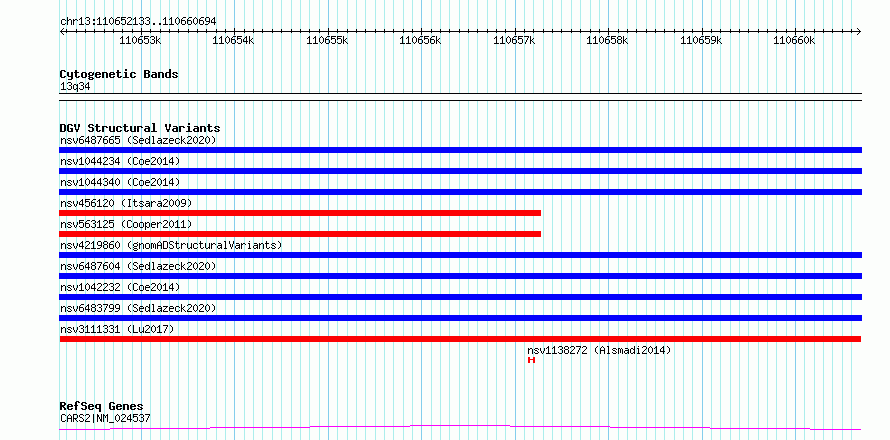
Task: Open nsv456120 (Itsara2009) variant label
Action: pyautogui.click(x=126, y=203)
